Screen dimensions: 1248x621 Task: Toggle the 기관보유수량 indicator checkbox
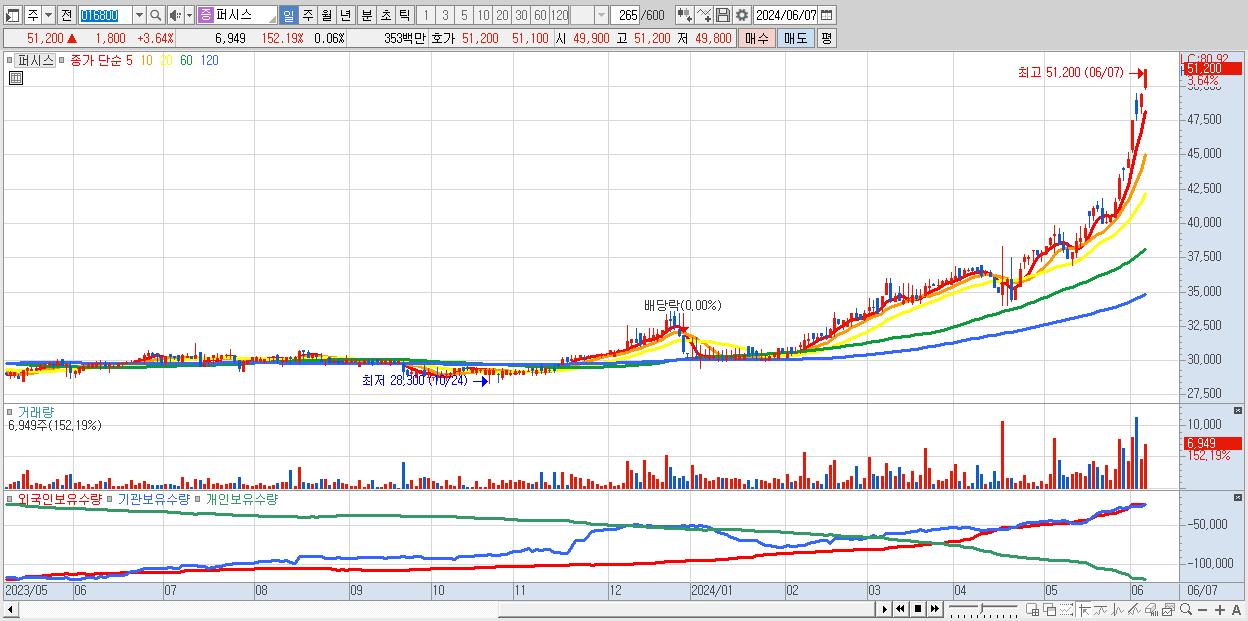click(111, 499)
